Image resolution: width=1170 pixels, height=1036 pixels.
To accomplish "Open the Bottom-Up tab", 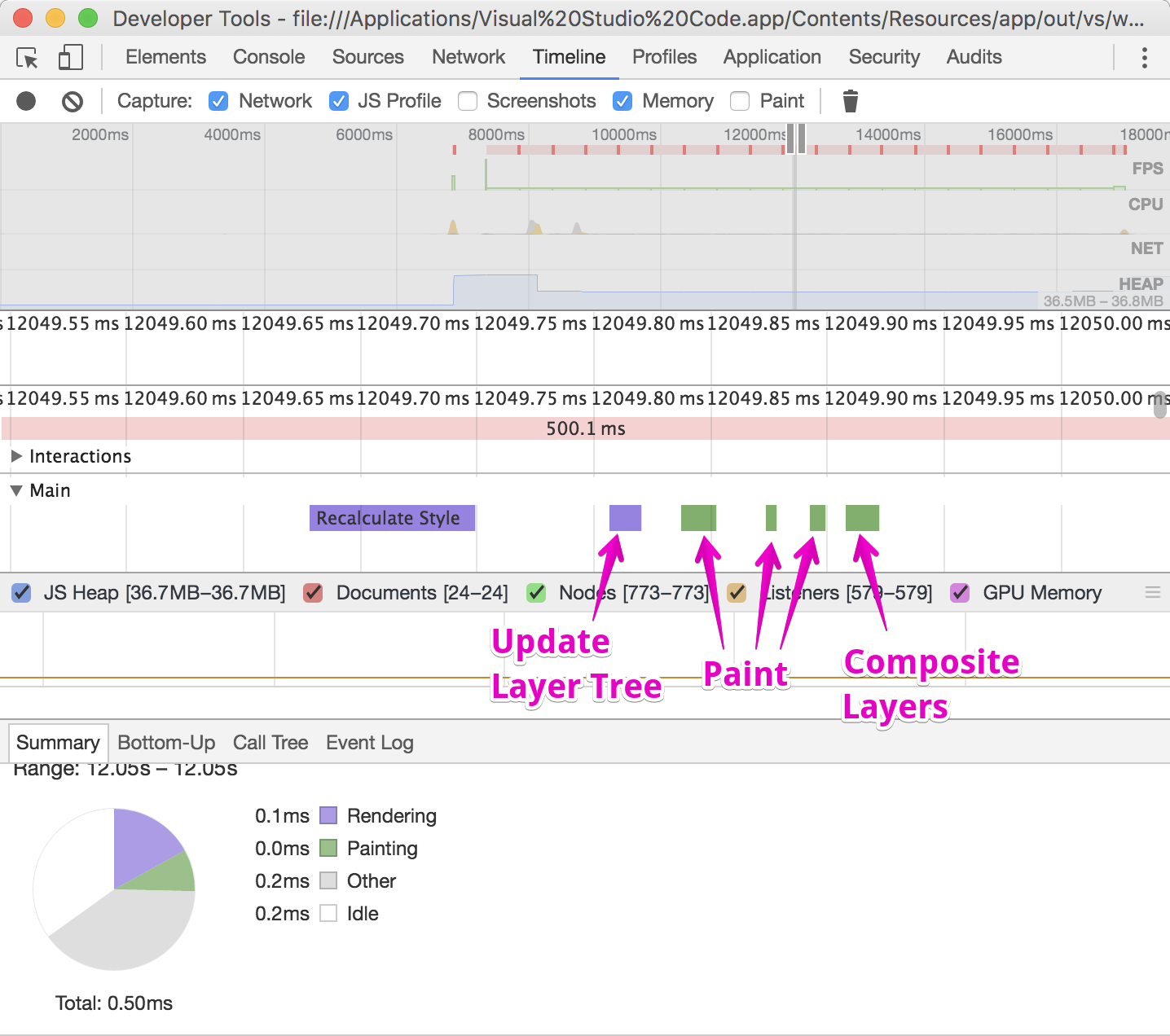I will pos(166,743).
